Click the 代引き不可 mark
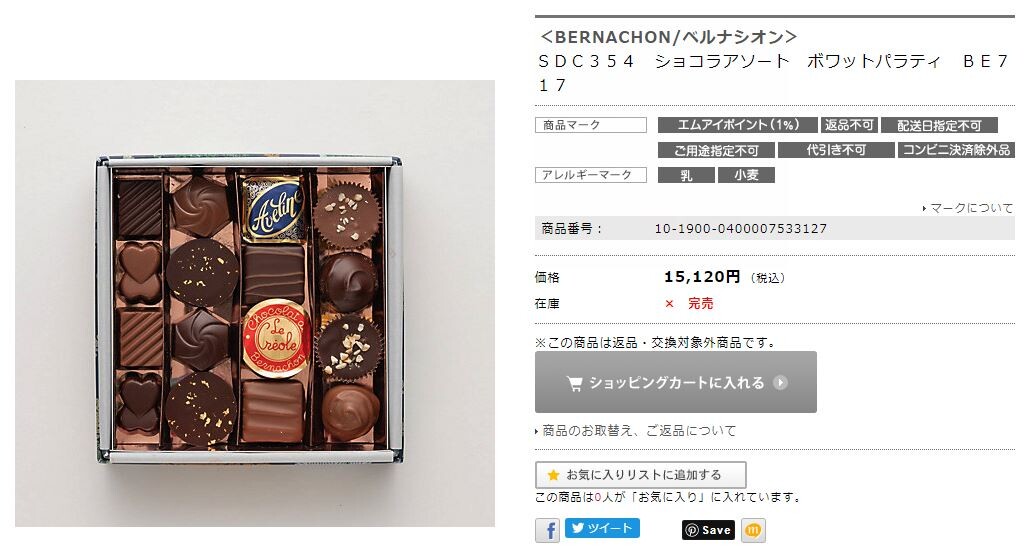 click(836, 150)
